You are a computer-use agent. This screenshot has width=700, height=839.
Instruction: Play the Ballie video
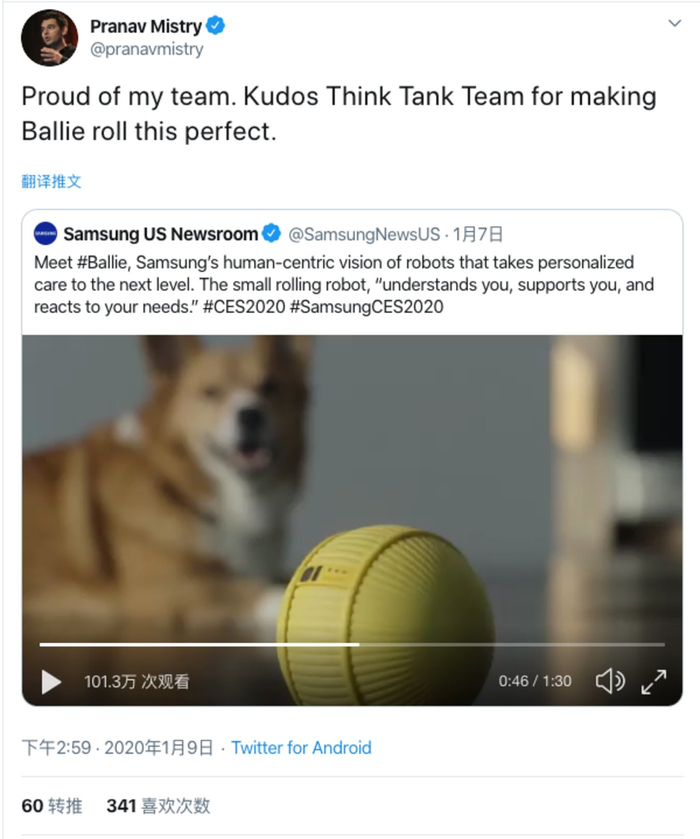51,682
